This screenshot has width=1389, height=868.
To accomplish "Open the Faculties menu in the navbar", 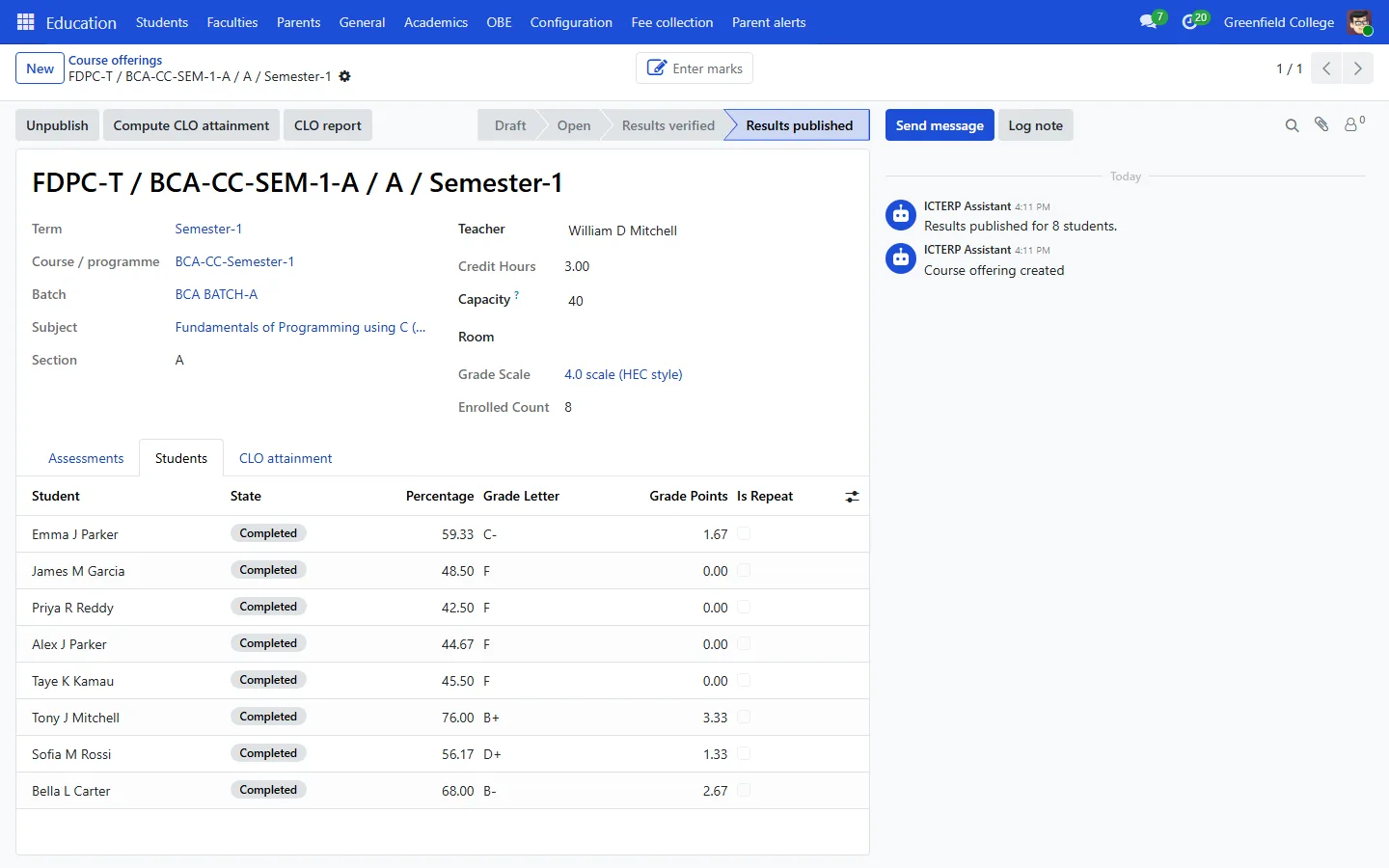I will 232,22.
